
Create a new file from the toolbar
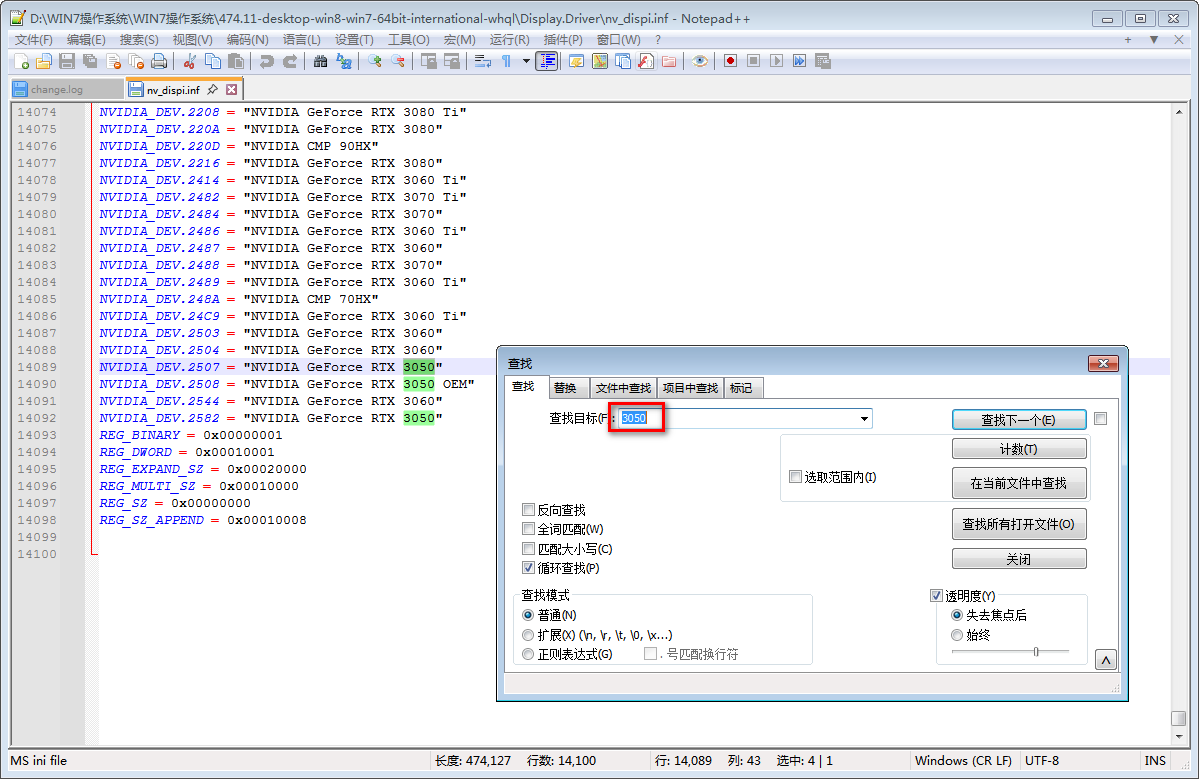[21, 61]
